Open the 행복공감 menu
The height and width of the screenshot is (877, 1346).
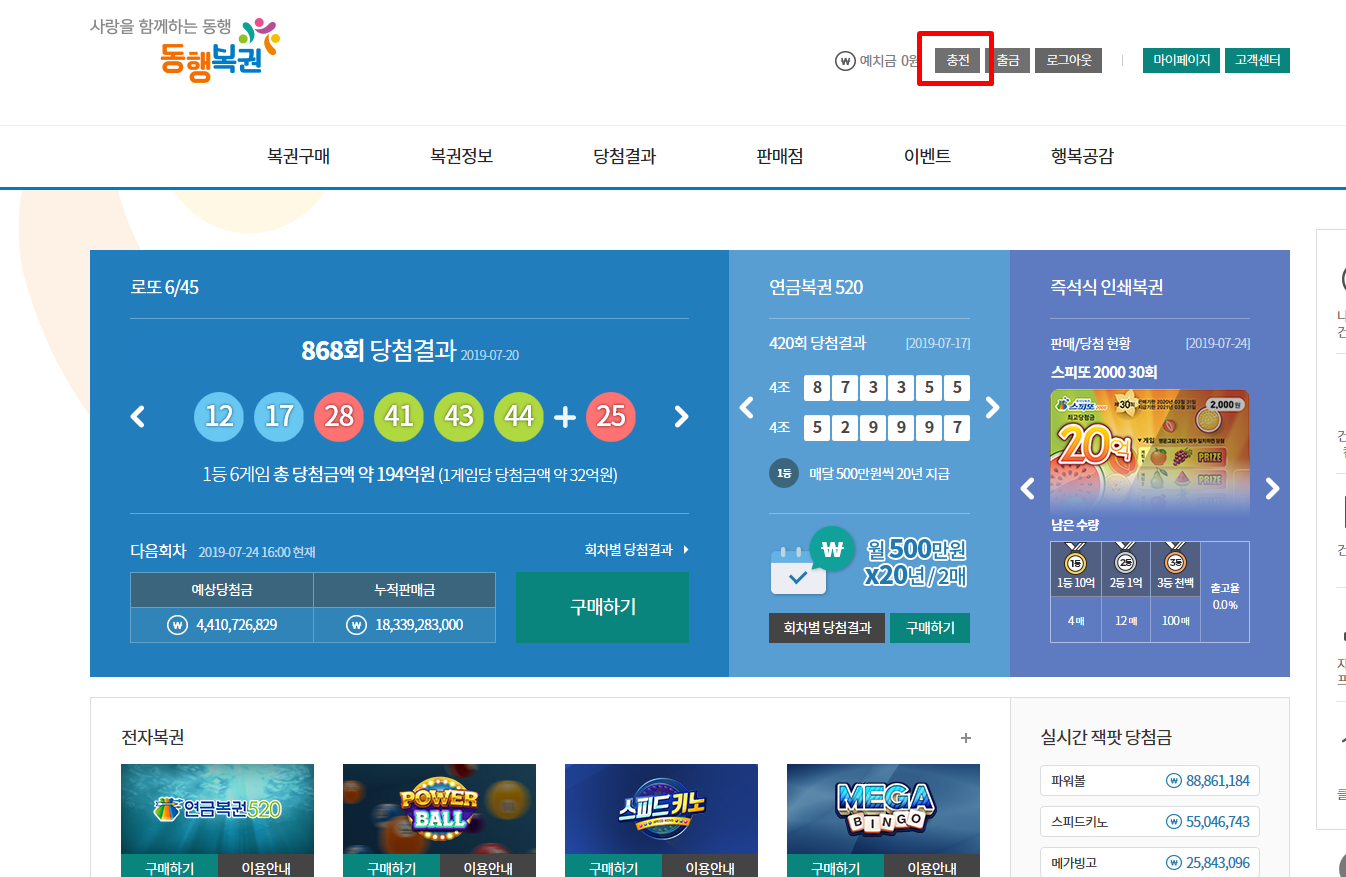point(1082,156)
